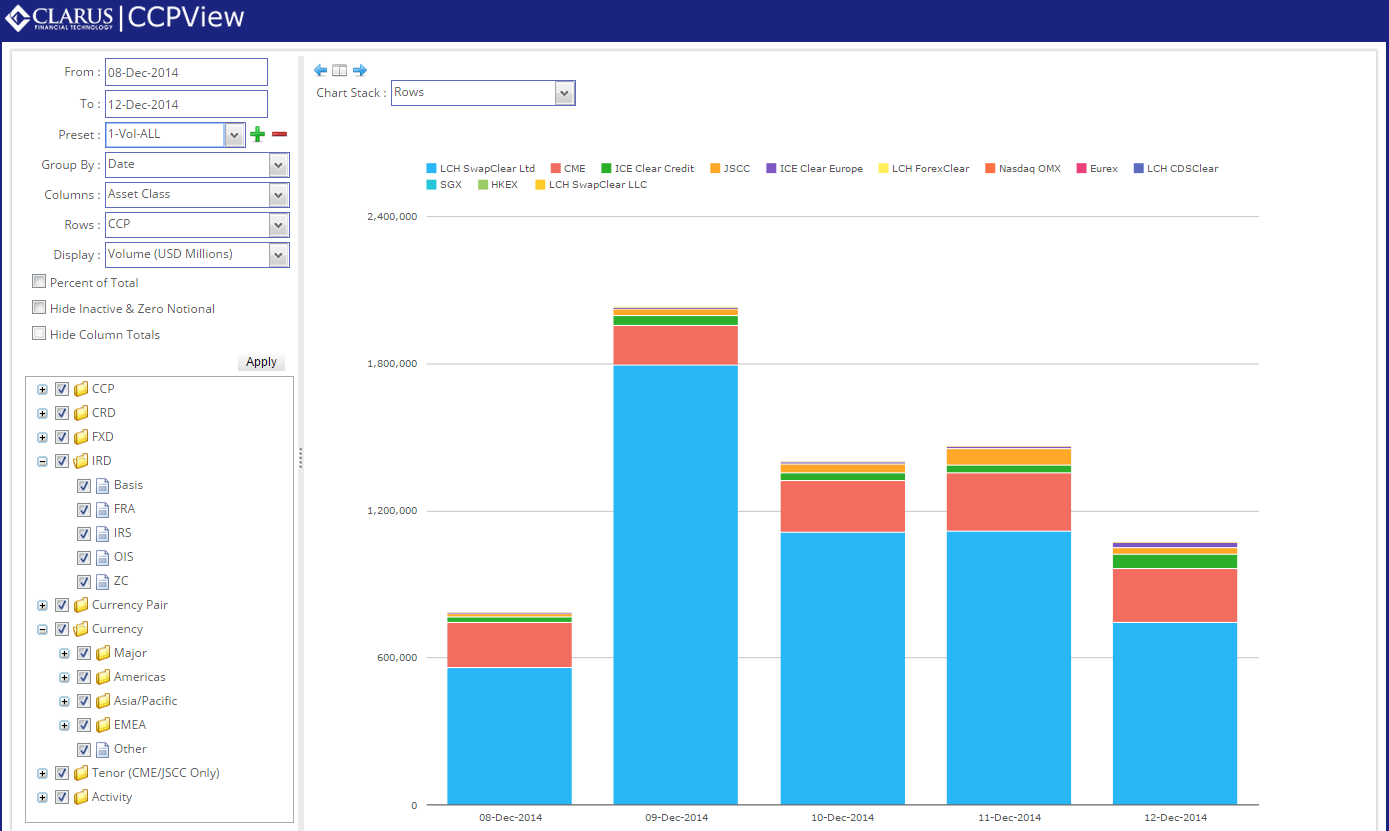The height and width of the screenshot is (831, 1389).
Task: Click the Other document icon
Action: pyautogui.click(x=102, y=749)
